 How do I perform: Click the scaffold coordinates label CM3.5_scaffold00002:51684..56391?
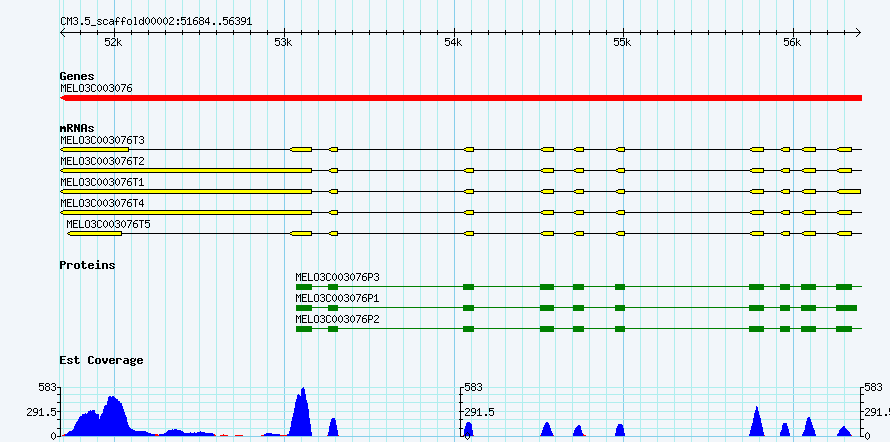[156, 22]
